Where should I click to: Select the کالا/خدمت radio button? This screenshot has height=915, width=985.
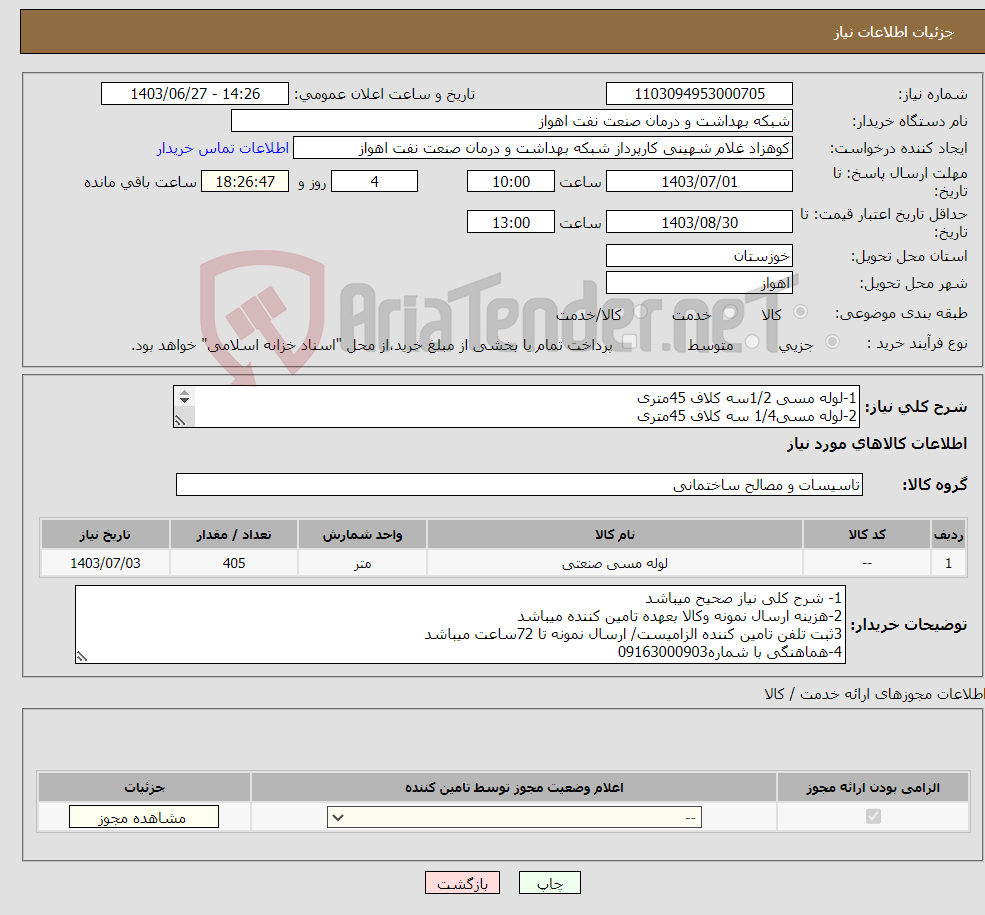pyautogui.click(x=640, y=311)
